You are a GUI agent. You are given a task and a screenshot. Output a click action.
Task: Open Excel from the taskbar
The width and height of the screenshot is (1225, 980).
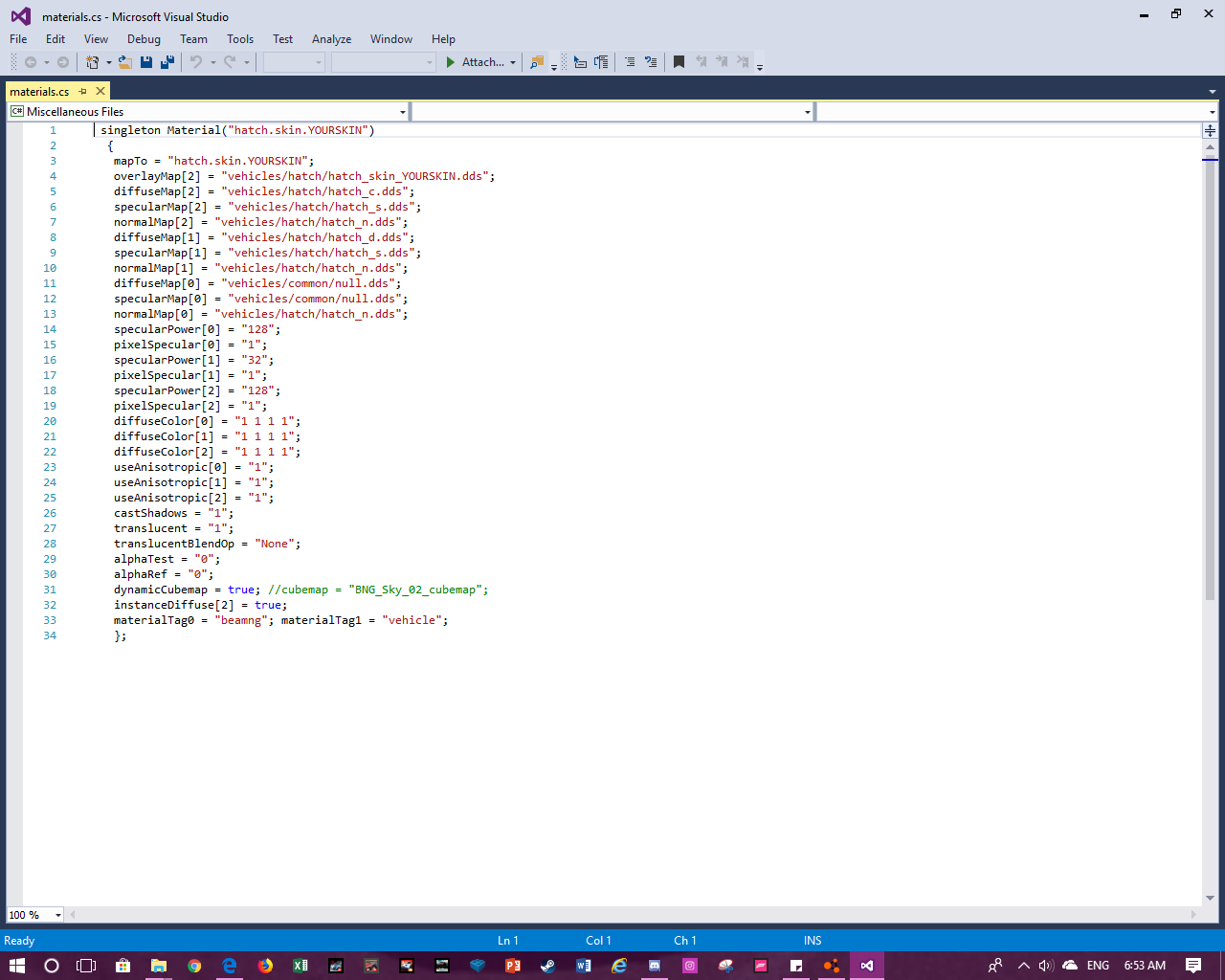pyautogui.click(x=301, y=965)
